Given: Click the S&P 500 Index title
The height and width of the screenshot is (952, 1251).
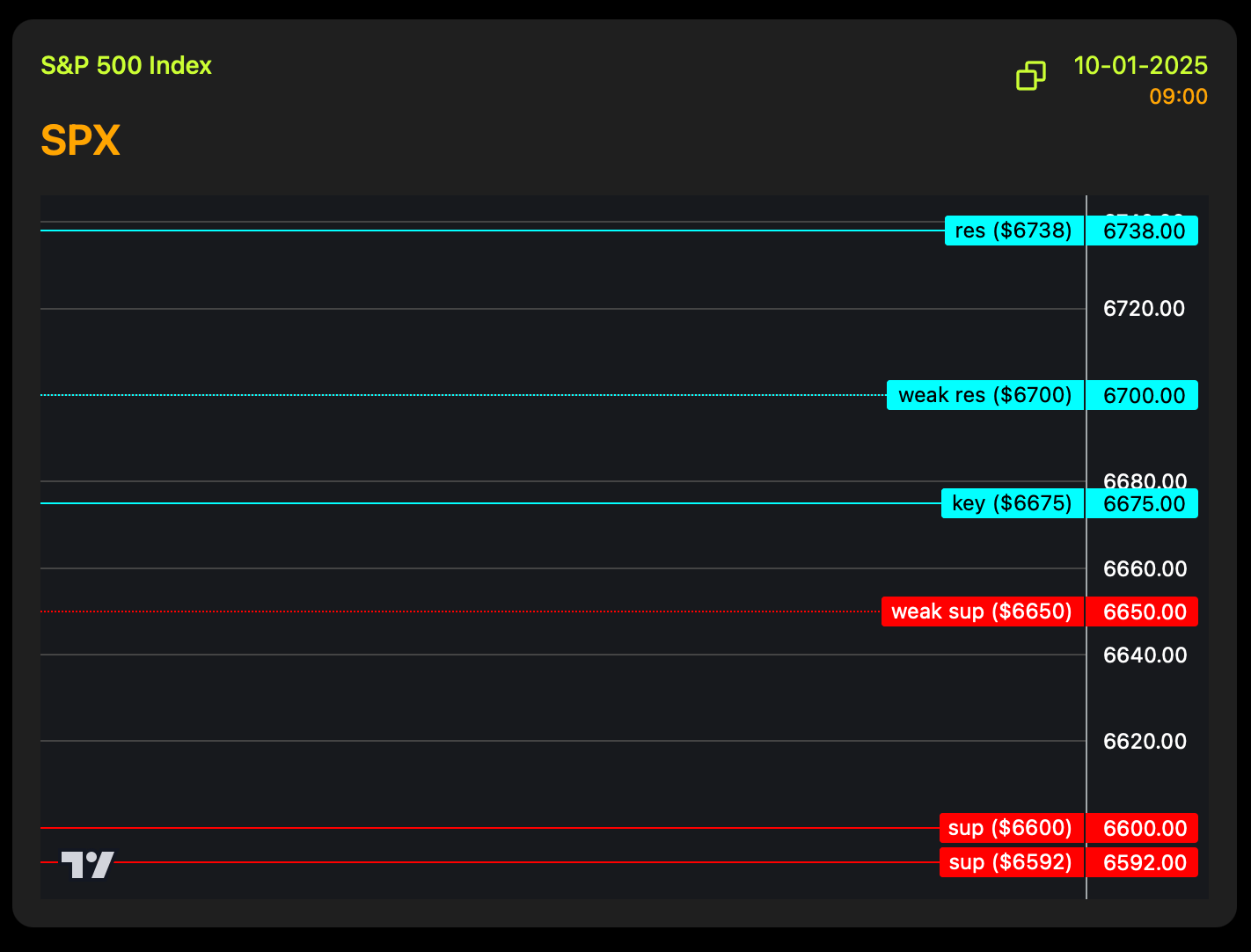Looking at the screenshot, I should 127,66.
